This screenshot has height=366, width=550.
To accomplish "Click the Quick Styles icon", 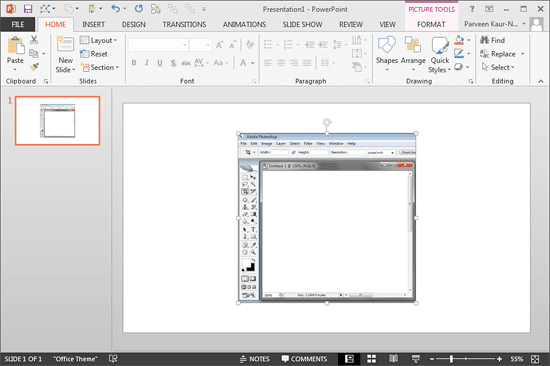I will click(x=440, y=46).
